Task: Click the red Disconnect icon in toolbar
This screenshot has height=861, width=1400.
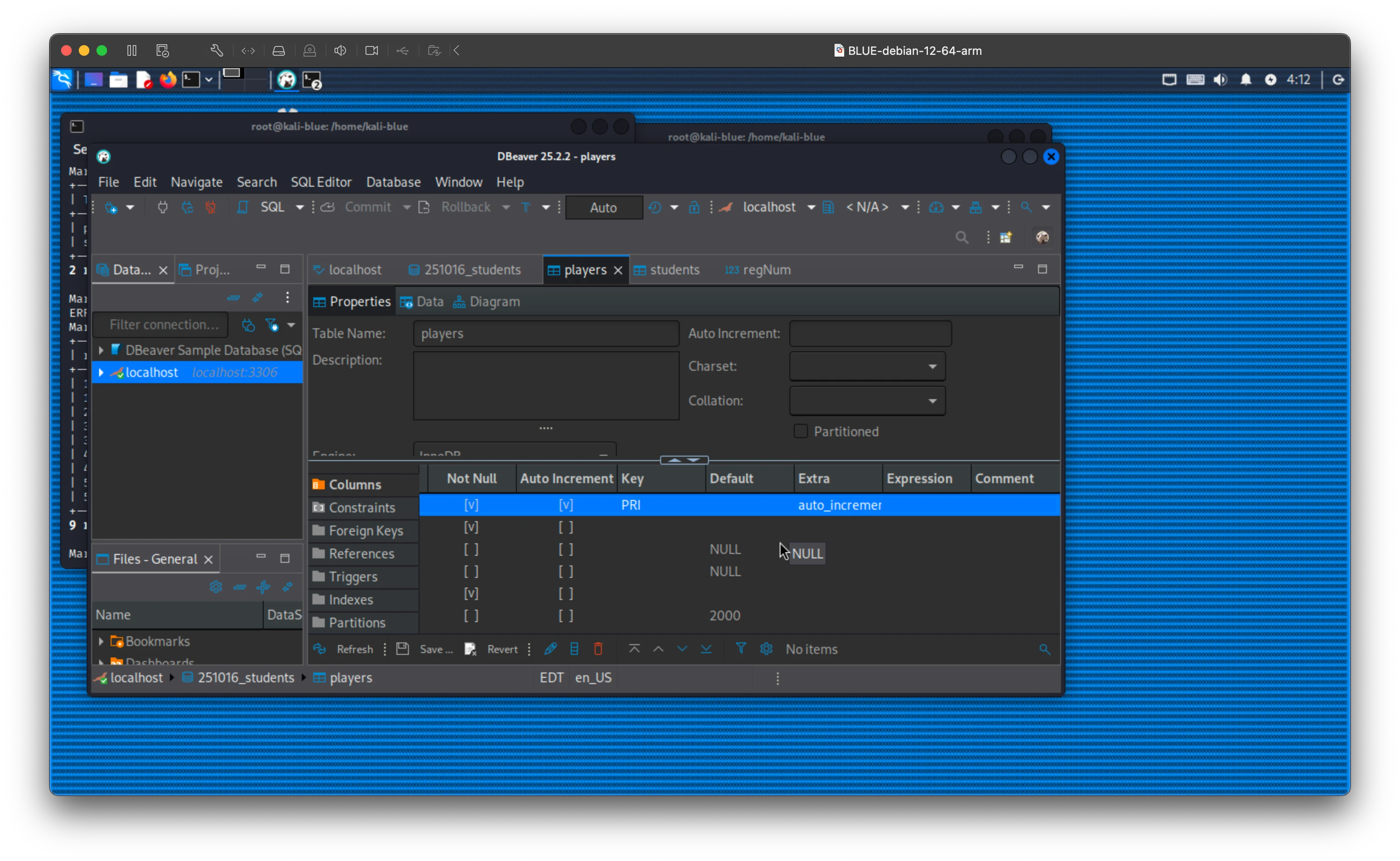Action: (211, 207)
